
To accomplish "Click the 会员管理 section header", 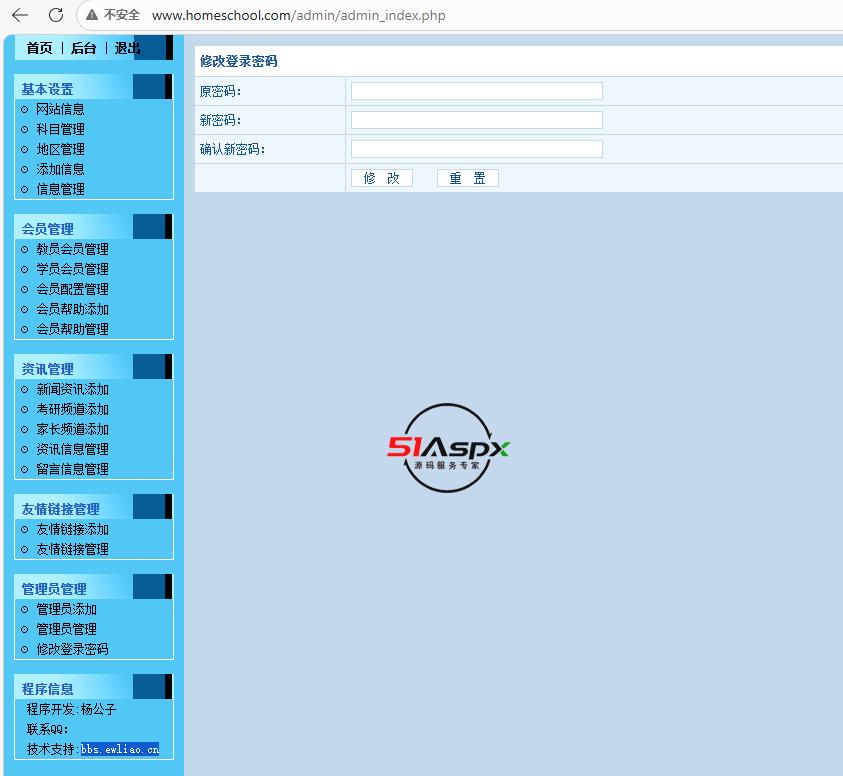I will (47, 229).
